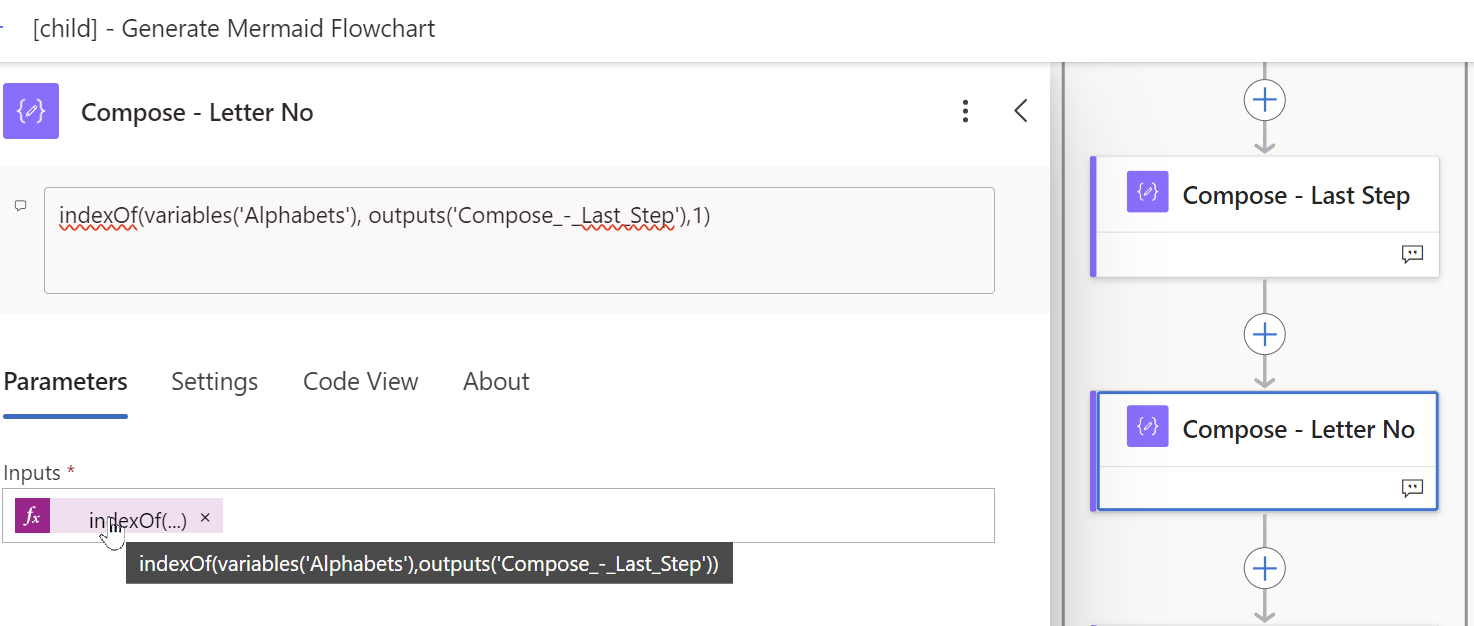Collapse the action details panel with the chevron
The width and height of the screenshot is (1474, 626).
tap(1021, 111)
